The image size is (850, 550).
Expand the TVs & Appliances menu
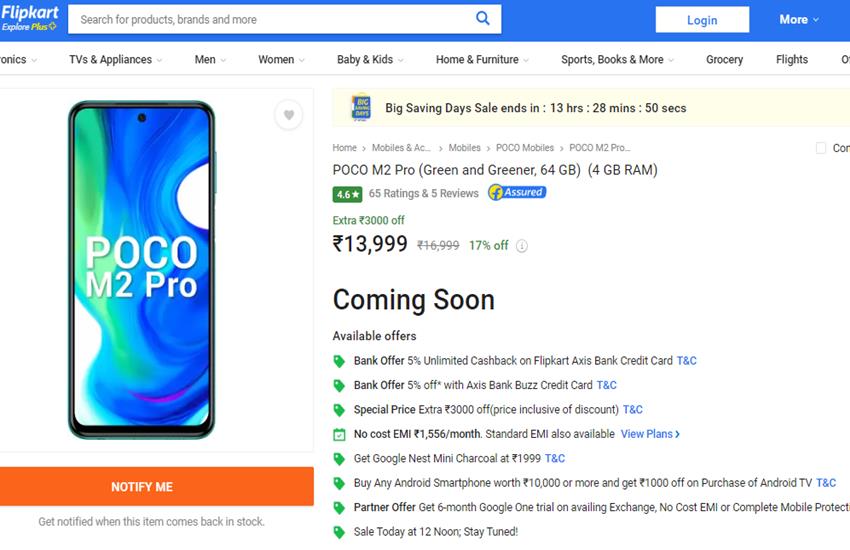[x=115, y=60]
